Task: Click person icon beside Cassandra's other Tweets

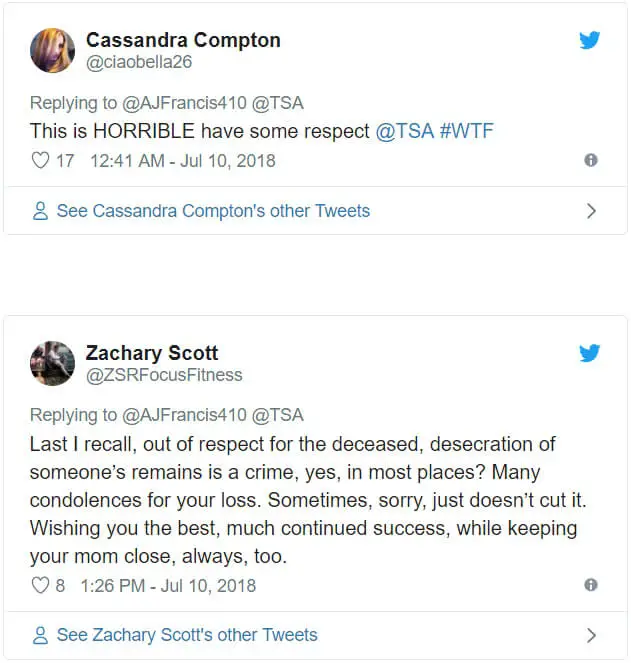Action: [x=40, y=211]
